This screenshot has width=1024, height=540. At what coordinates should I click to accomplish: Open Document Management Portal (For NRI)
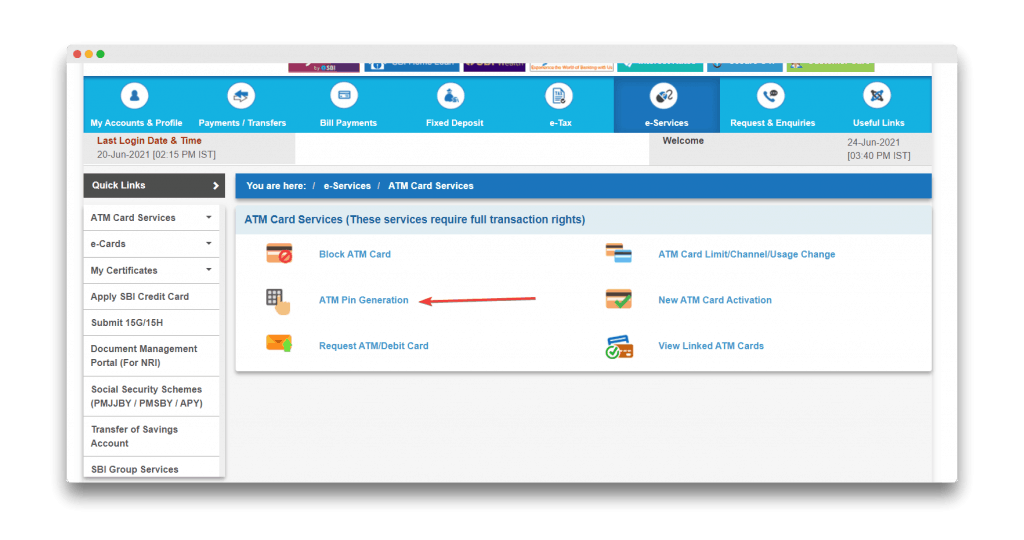coord(152,356)
